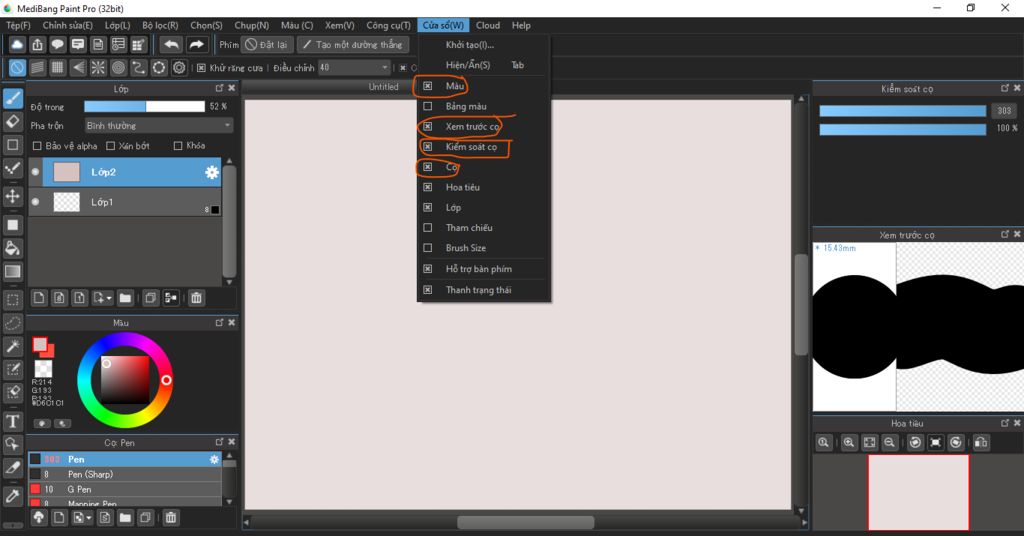Download cloud brushes icon in brush panel
Viewport: 1024px width, 536px height.
tap(39, 518)
